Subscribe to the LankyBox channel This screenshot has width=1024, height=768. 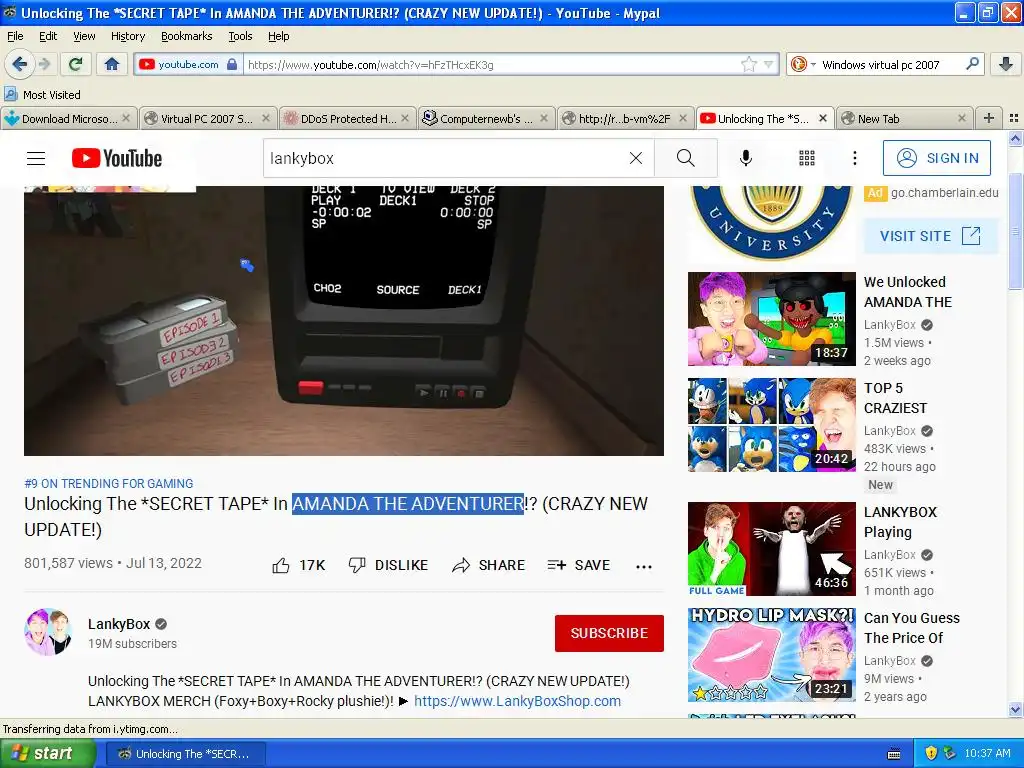pos(609,633)
